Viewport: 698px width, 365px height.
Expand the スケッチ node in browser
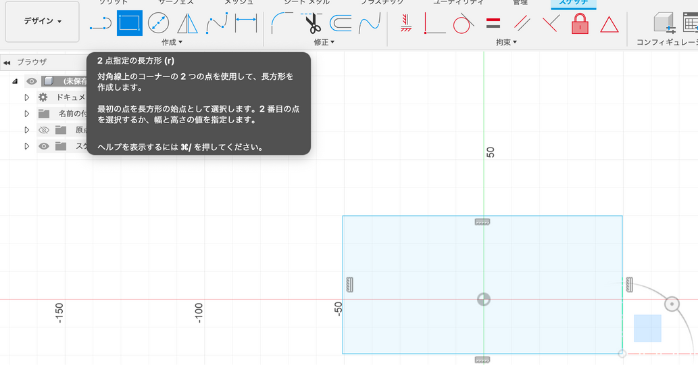click(27, 146)
